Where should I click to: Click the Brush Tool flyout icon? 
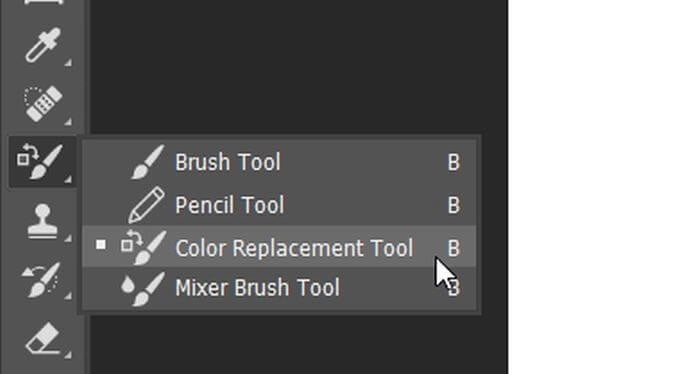[x=148, y=162]
